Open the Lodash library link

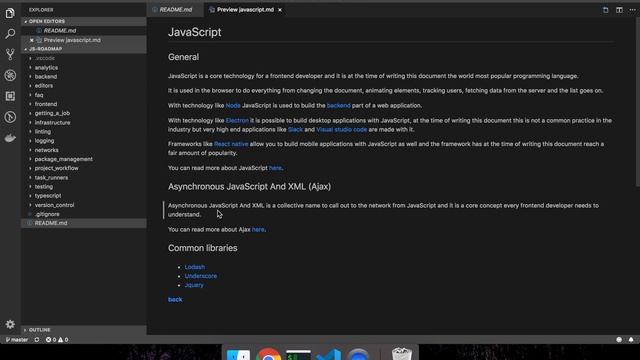tap(195, 267)
